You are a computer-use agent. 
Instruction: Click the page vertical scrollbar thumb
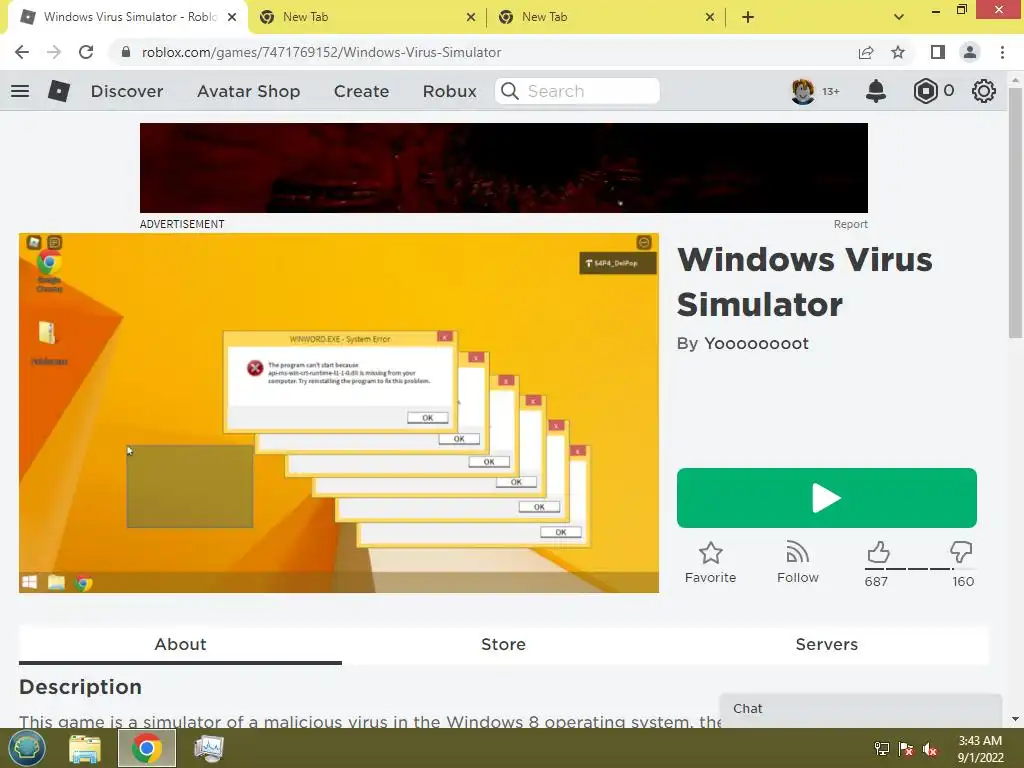tap(1015, 212)
